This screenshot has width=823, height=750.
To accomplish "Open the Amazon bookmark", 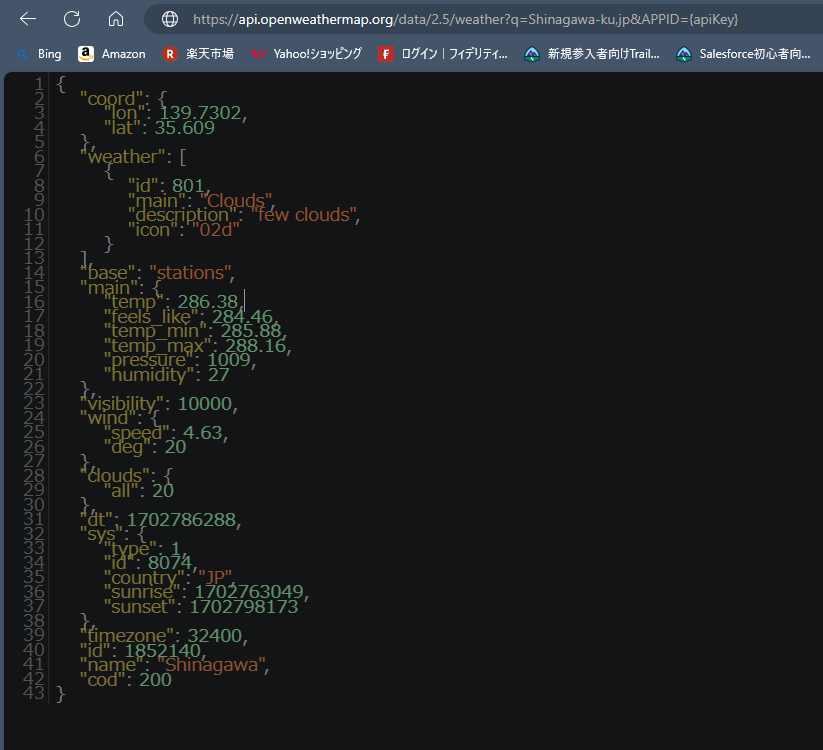I will (x=112, y=54).
